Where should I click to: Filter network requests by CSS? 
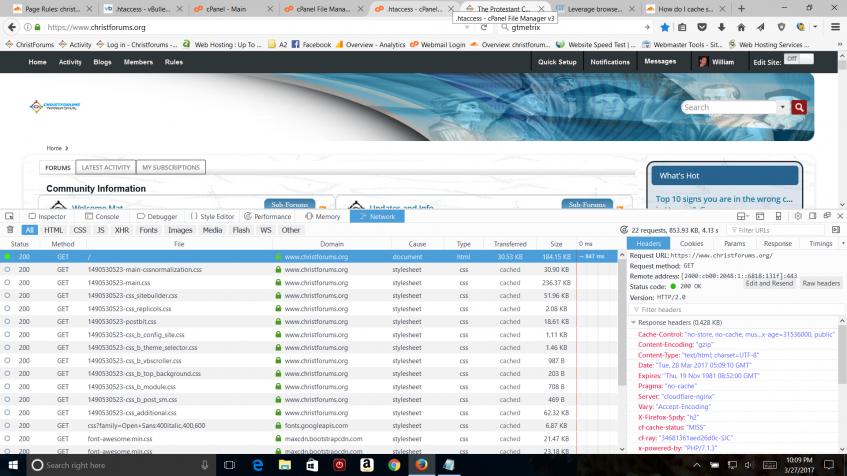[x=80, y=230]
